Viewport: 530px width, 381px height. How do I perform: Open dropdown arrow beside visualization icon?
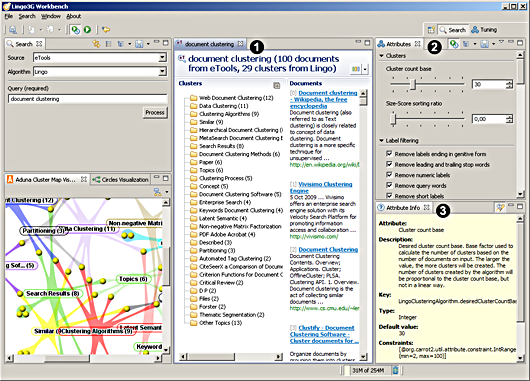pos(365,69)
